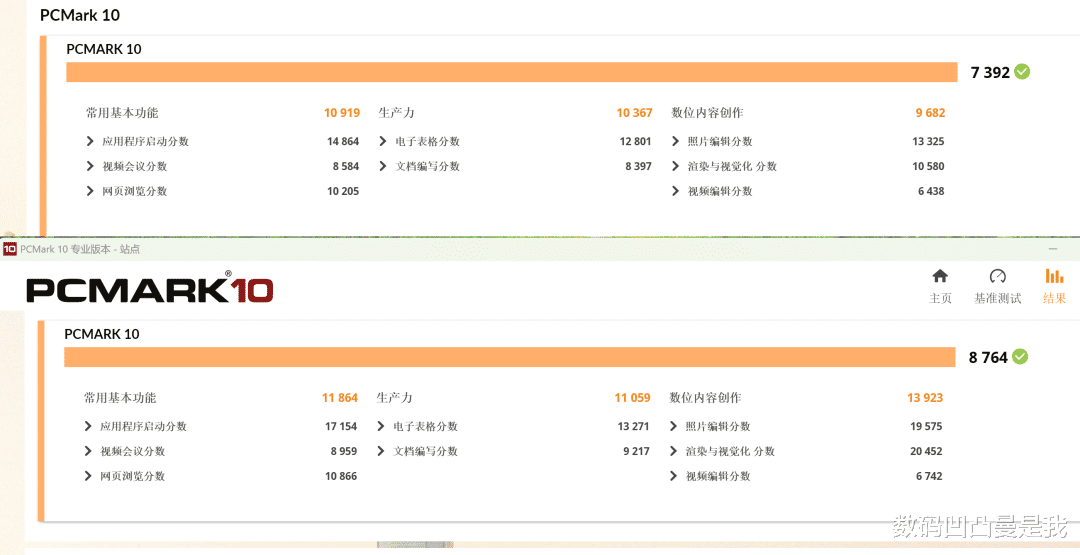
Task: Click the orange score bar for 8 764
Action: pyautogui.click(x=510, y=357)
